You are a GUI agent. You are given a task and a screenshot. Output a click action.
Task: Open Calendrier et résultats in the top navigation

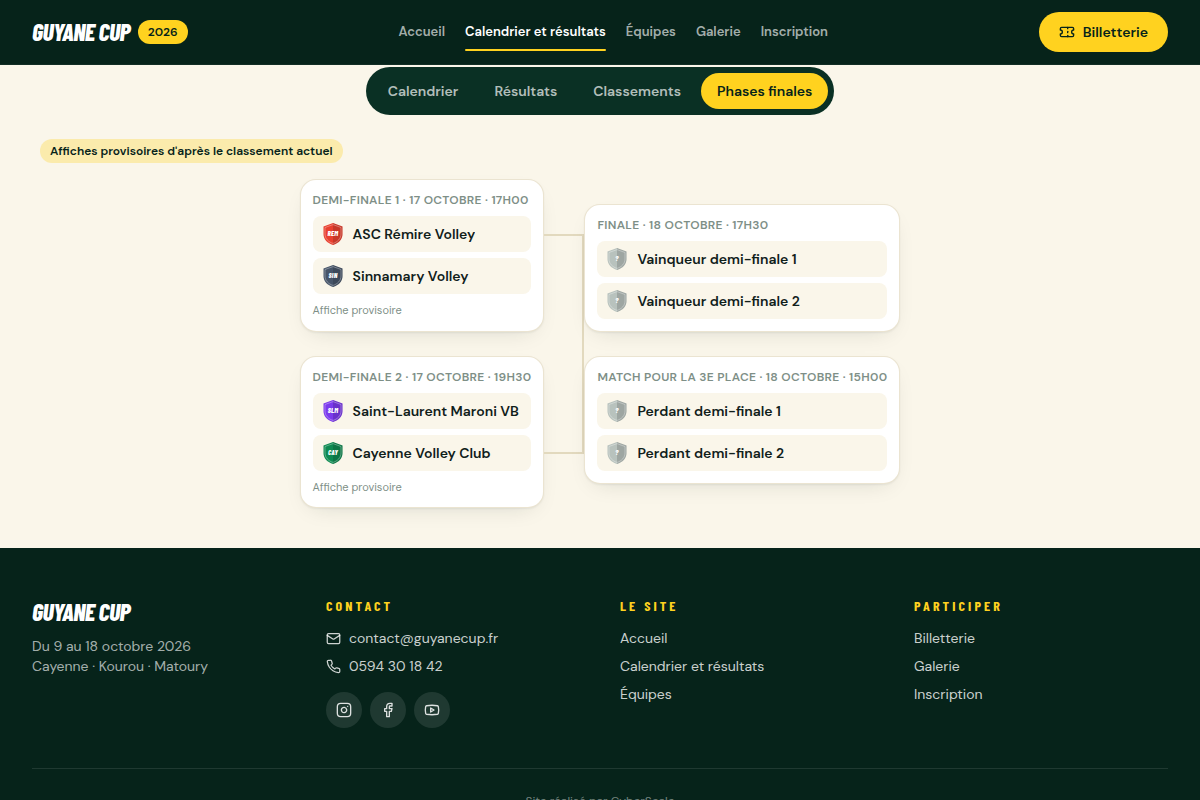coord(535,32)
